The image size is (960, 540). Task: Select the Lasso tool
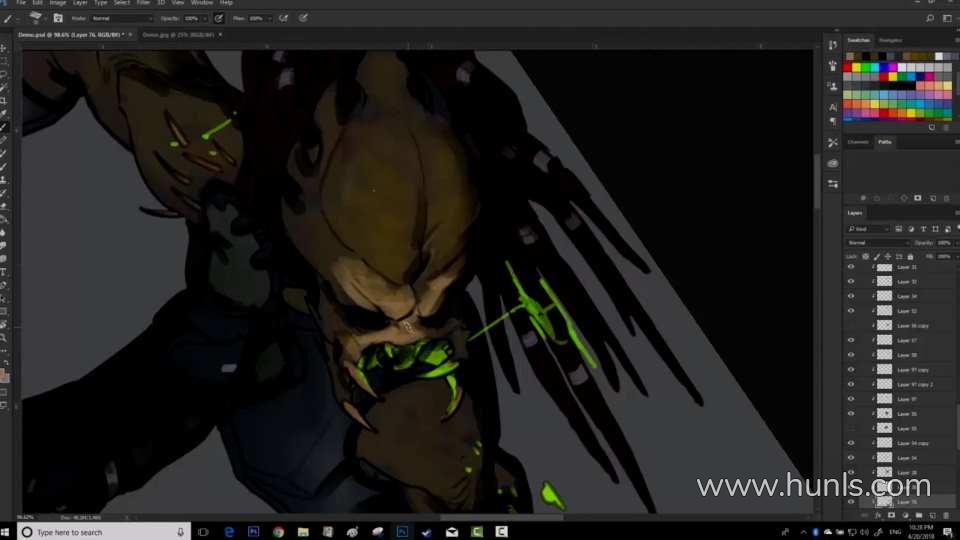(4, 74)
